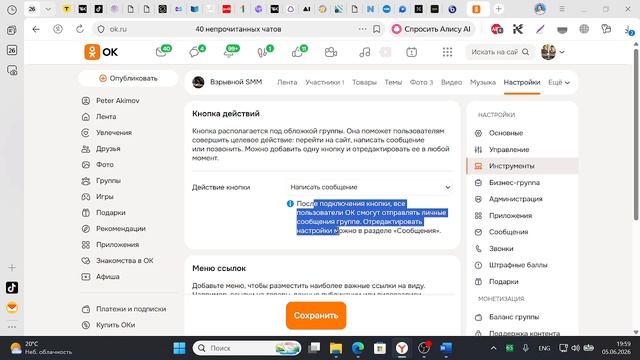
Task: Expand browser tab list chevron
Action: pyautogui.click(x=48, y=9)
